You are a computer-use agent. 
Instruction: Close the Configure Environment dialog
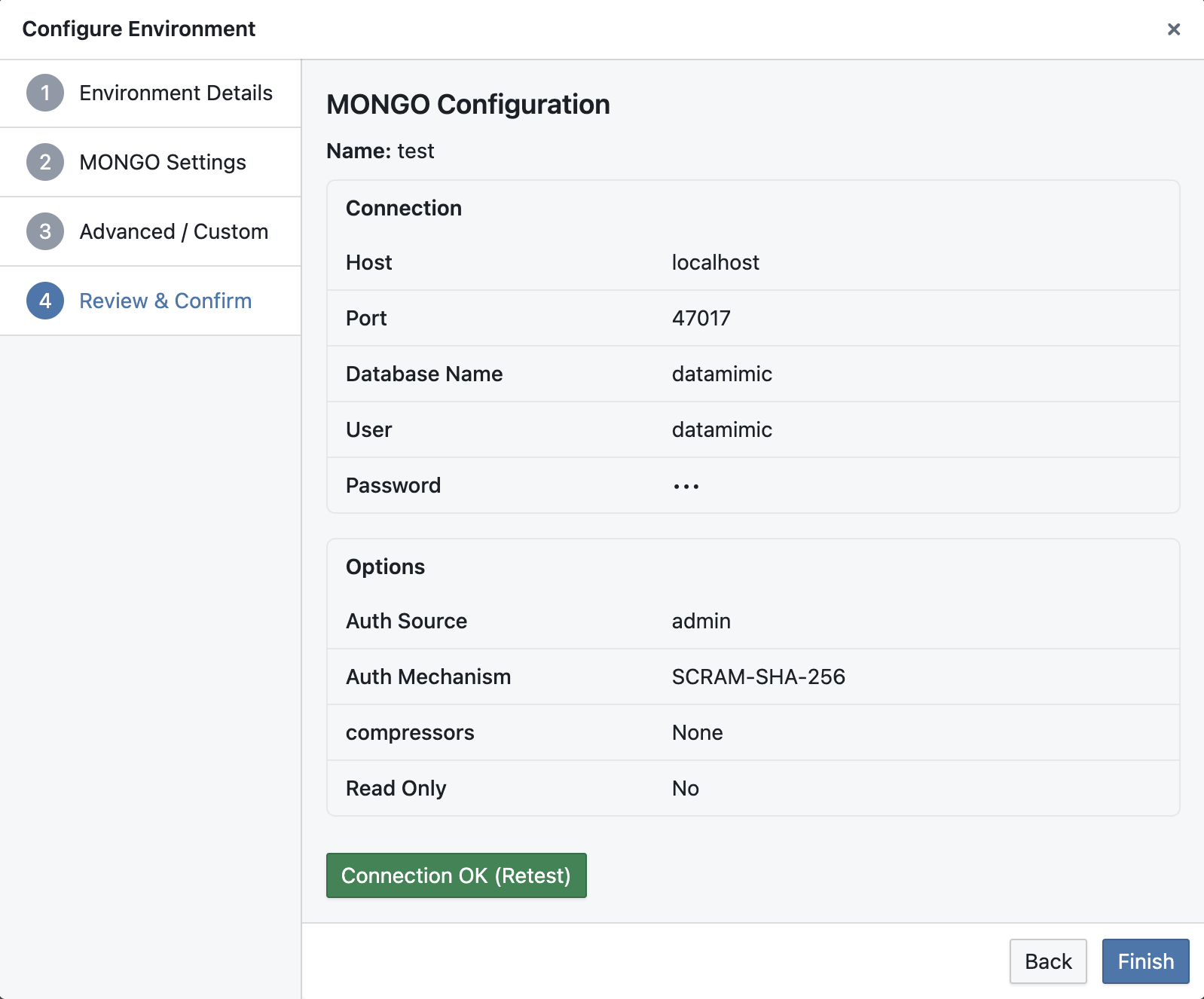pos(1173,29)
